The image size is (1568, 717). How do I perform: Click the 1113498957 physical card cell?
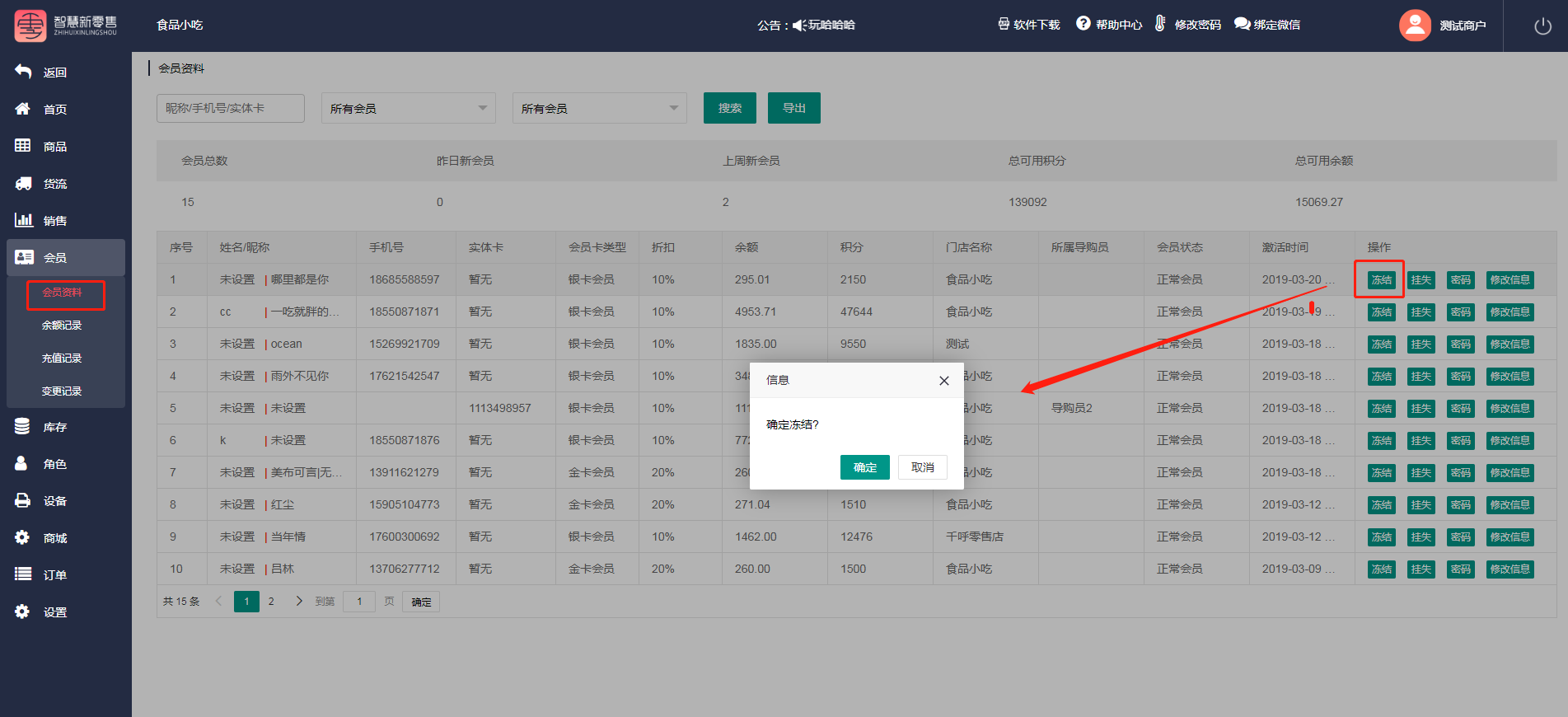click(500, 408)
